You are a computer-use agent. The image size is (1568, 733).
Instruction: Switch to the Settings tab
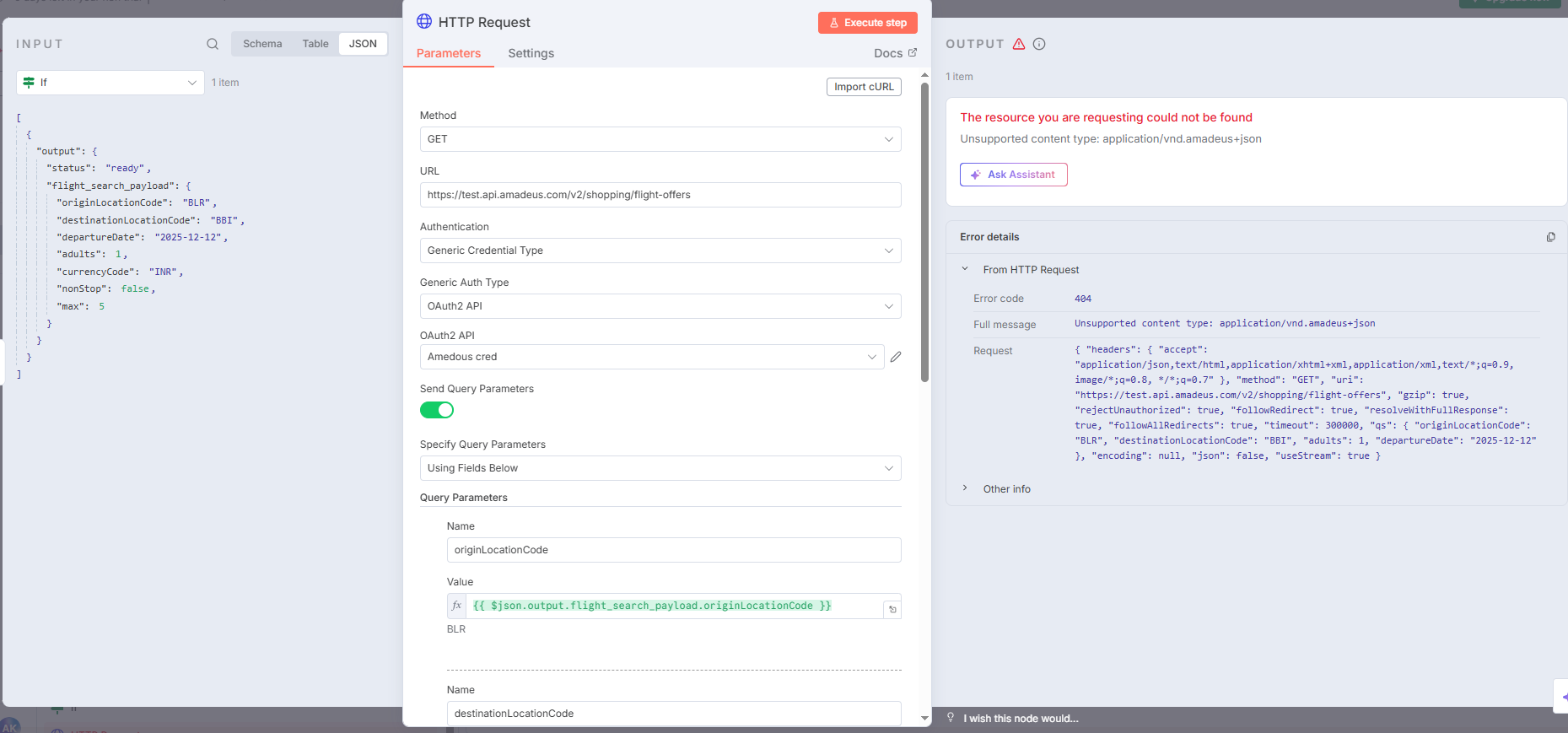tap(531, 53)
